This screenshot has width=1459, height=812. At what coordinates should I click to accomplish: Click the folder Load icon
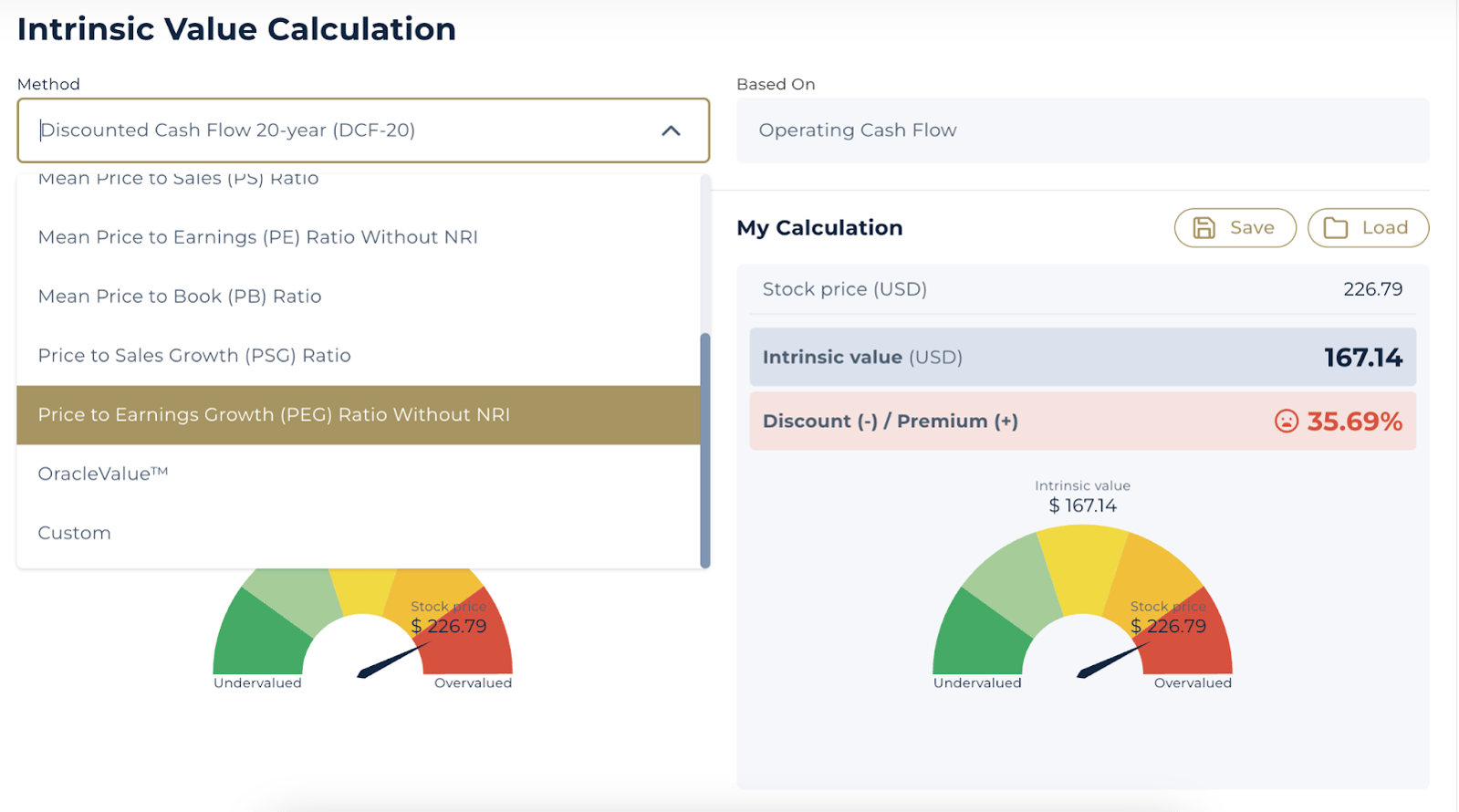tap(1335, 228)
